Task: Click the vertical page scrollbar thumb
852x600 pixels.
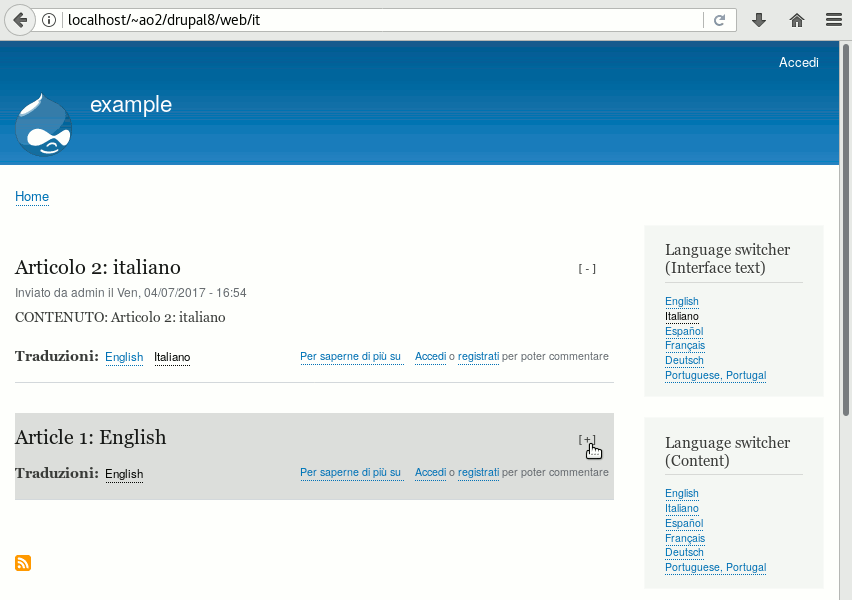Action: (845, 228)
